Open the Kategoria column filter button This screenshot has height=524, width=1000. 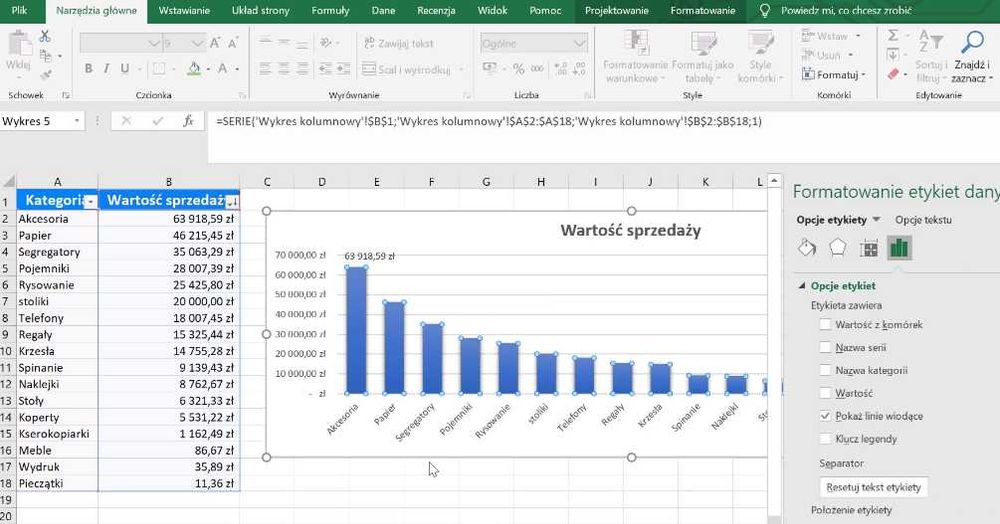click(x=91, y=201)
